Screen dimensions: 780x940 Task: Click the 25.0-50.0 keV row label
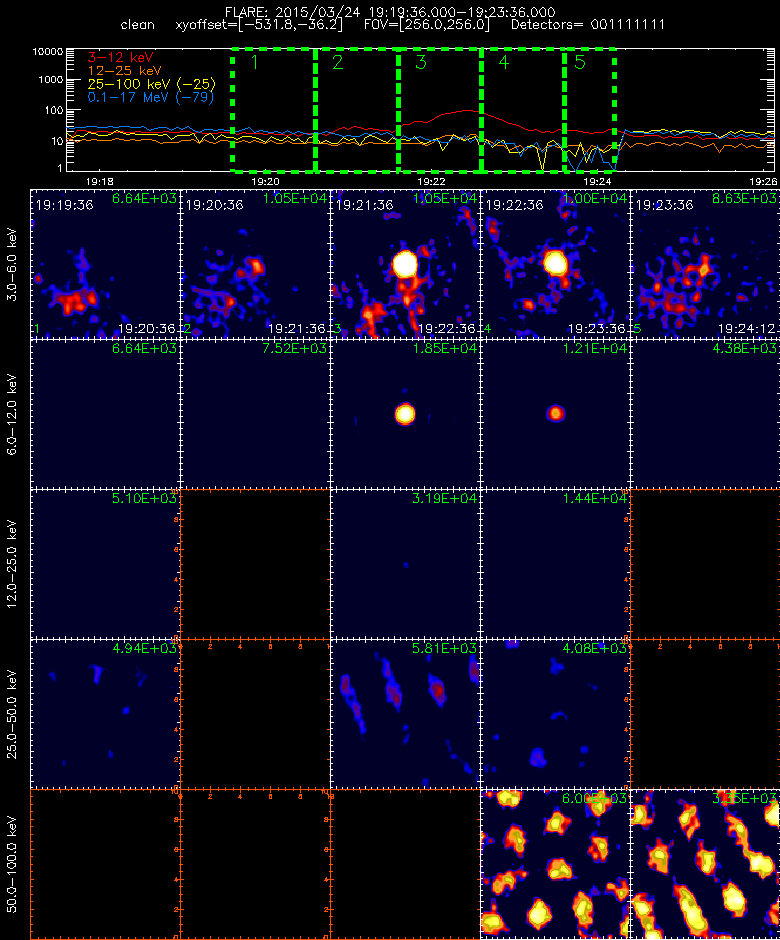[12, 715]
